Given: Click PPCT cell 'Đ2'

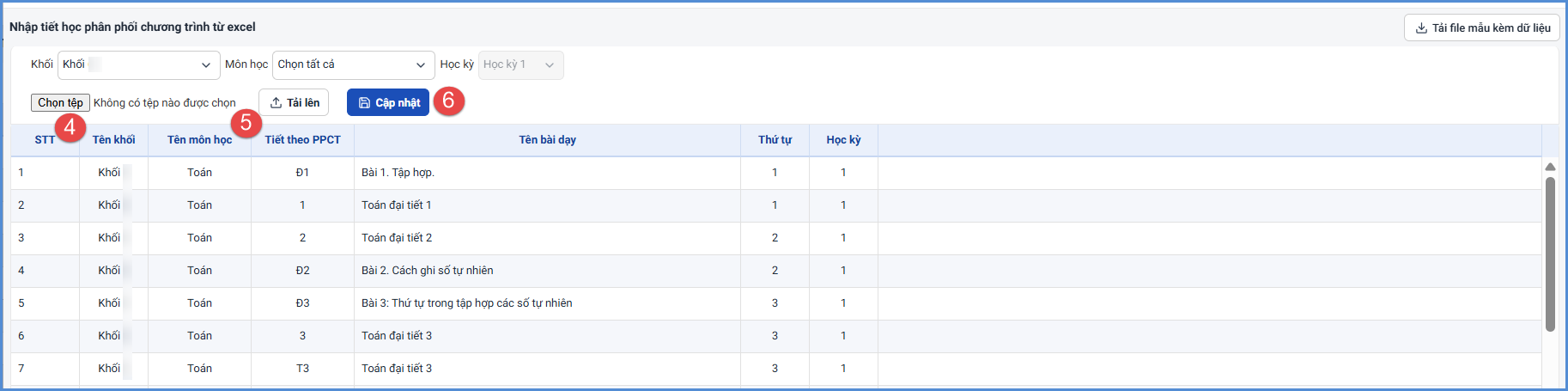Looking at the screenshot, I should click(302, 271).
